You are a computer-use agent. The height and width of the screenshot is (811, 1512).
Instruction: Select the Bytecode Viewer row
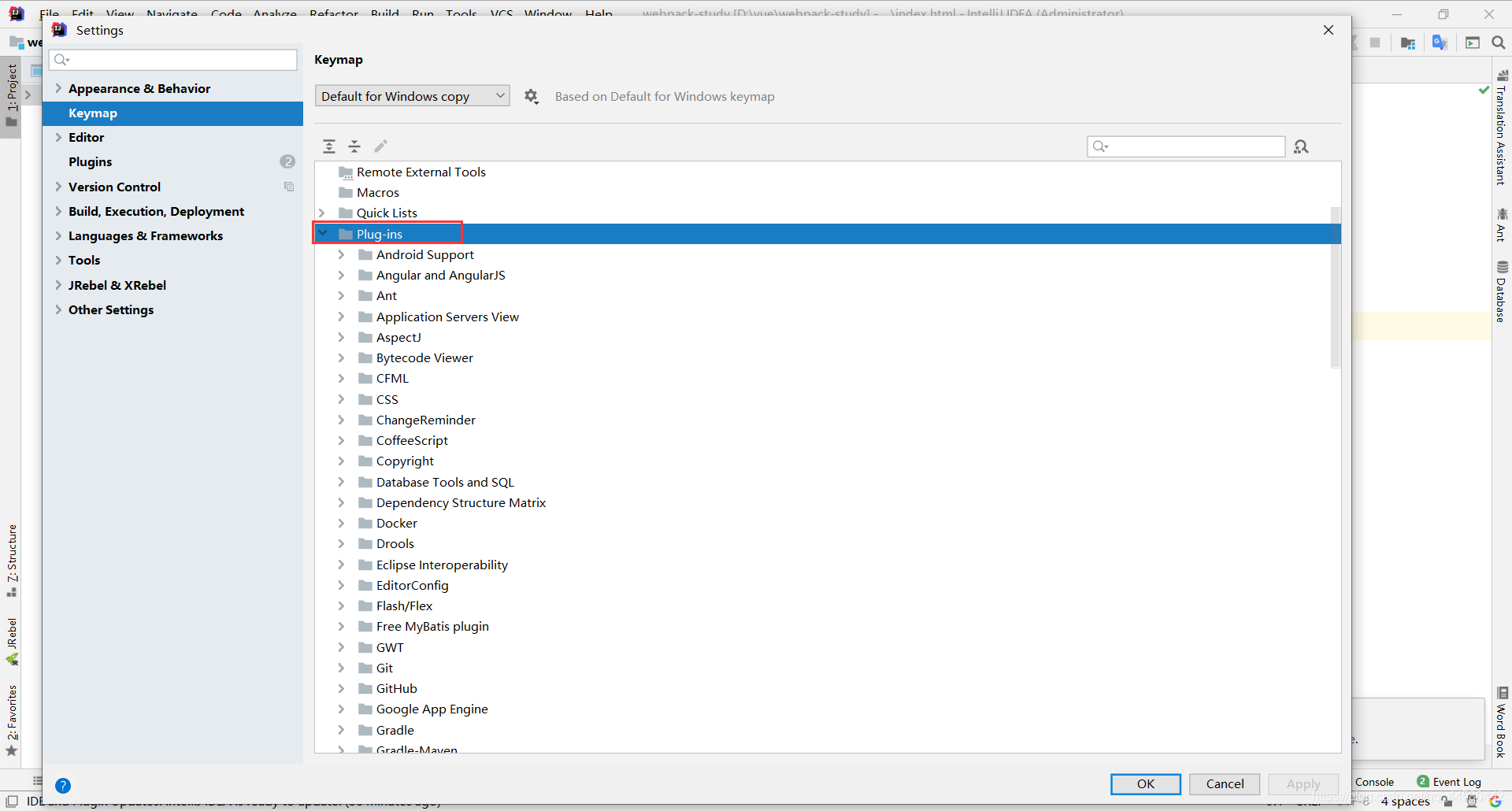point(823,357)
